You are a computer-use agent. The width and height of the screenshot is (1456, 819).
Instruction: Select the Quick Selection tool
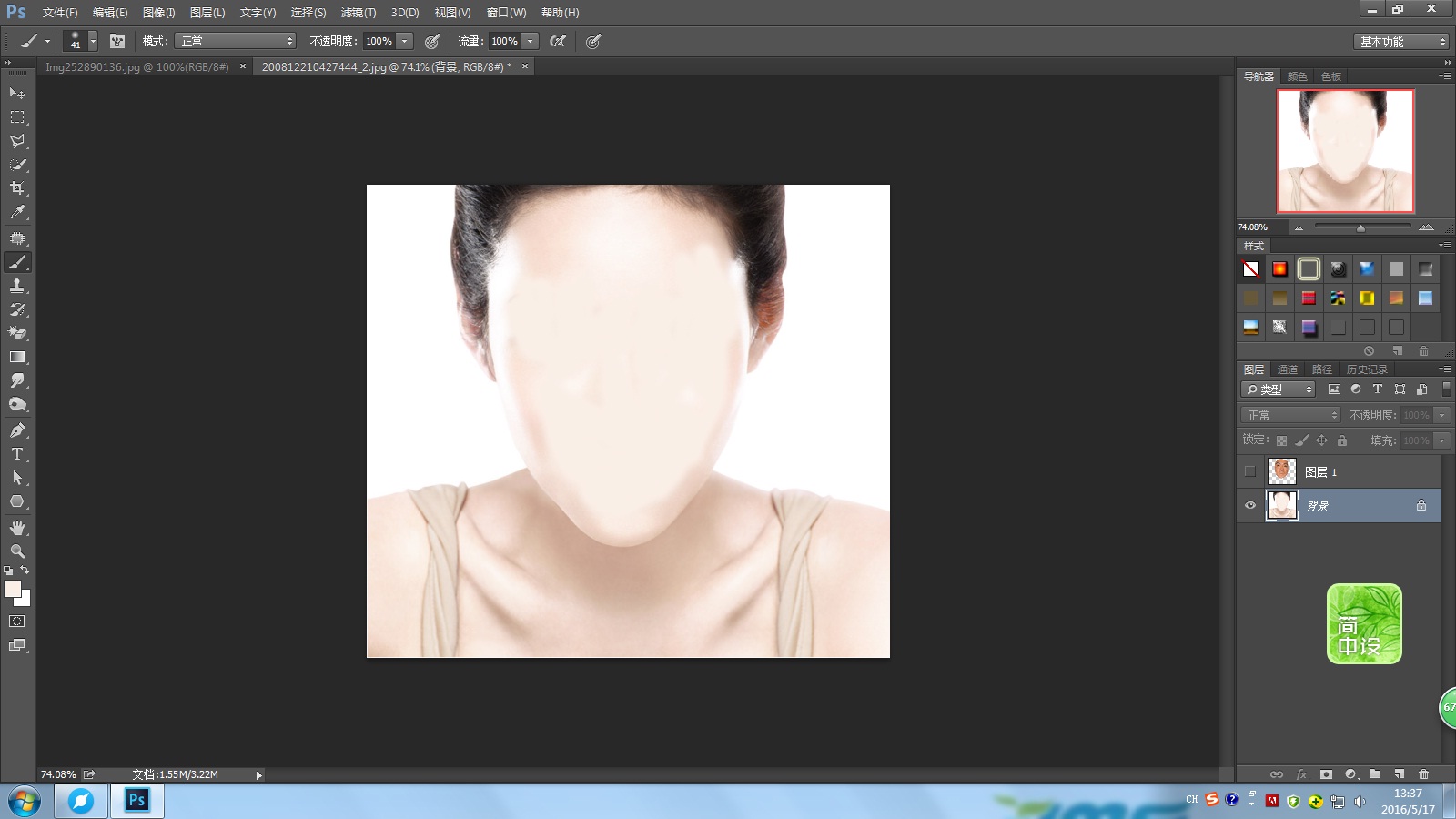[17, 165]
